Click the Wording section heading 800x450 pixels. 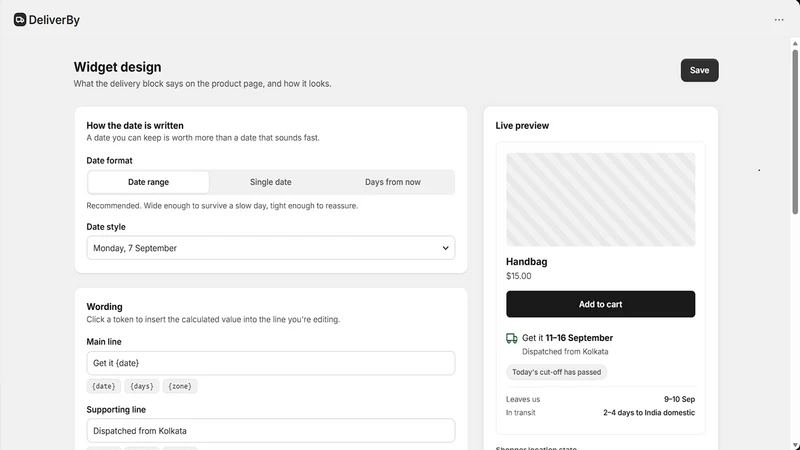[x=104, y=307]
